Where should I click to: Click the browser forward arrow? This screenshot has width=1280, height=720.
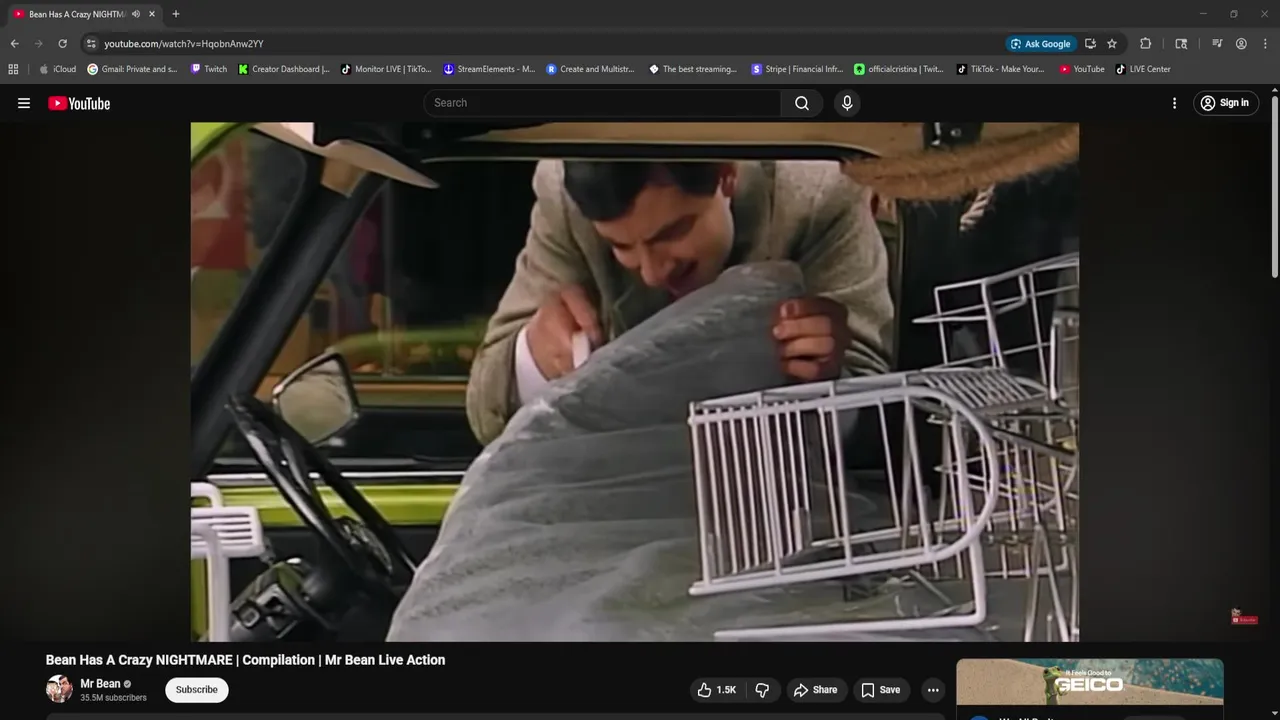[38, 44]
